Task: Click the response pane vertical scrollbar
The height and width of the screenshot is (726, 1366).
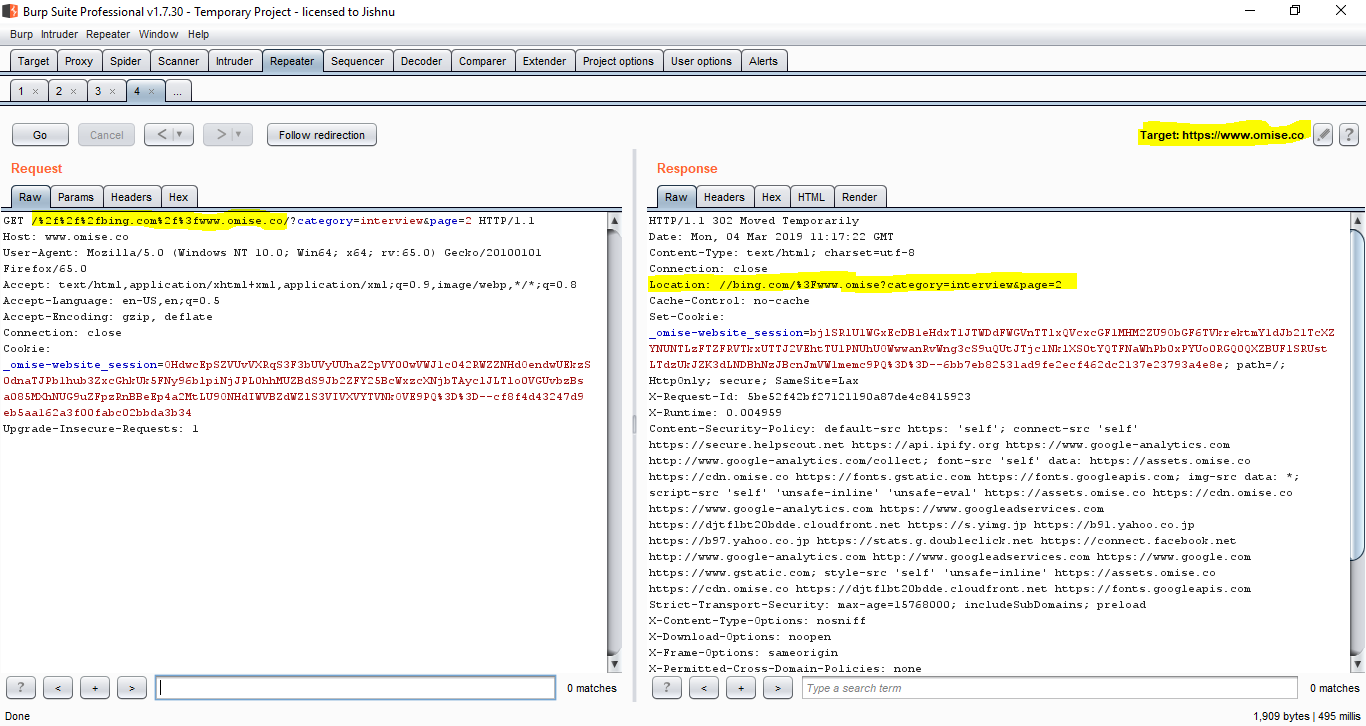Action: (x=1357, y=442)
